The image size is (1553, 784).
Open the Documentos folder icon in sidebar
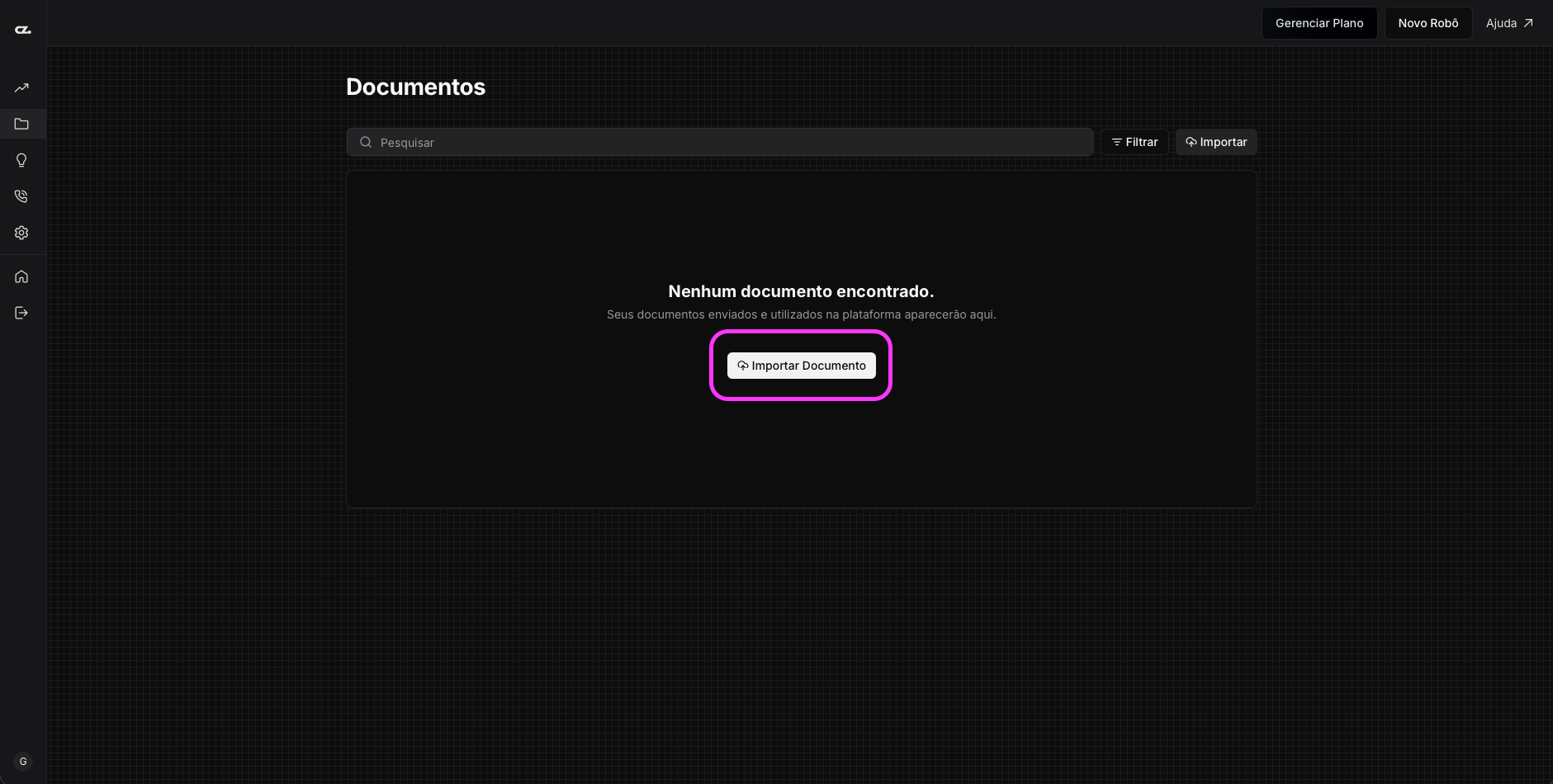[21, 124]
